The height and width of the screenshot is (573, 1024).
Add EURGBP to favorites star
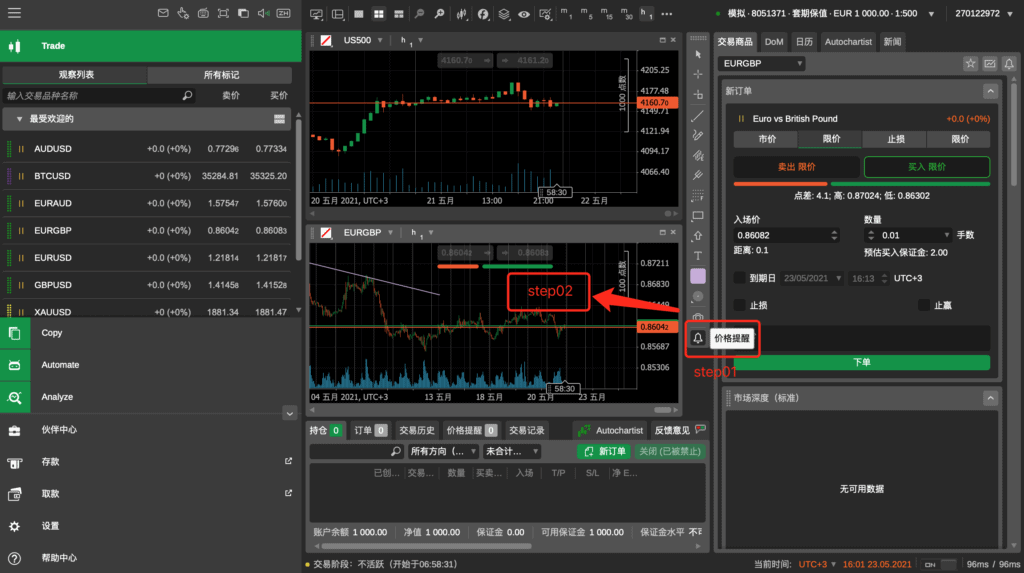[x=970, y=63]
